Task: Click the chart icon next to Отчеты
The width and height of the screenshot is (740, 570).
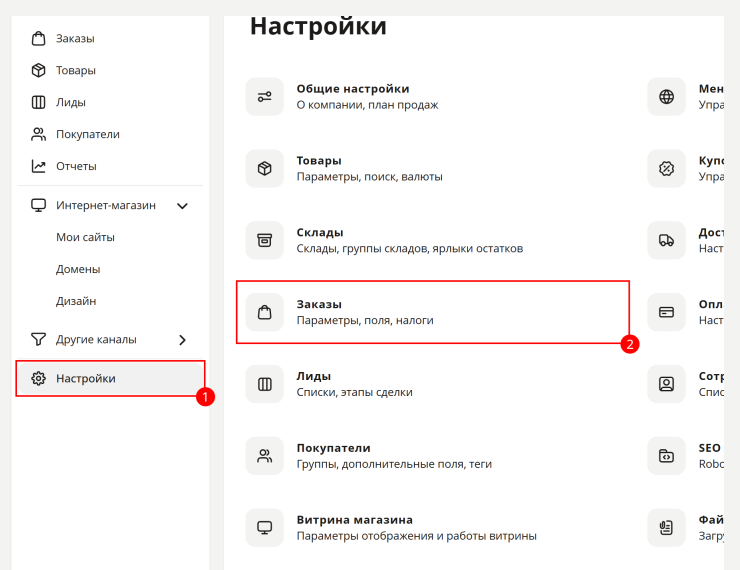Action: click(x=38, y=166)
